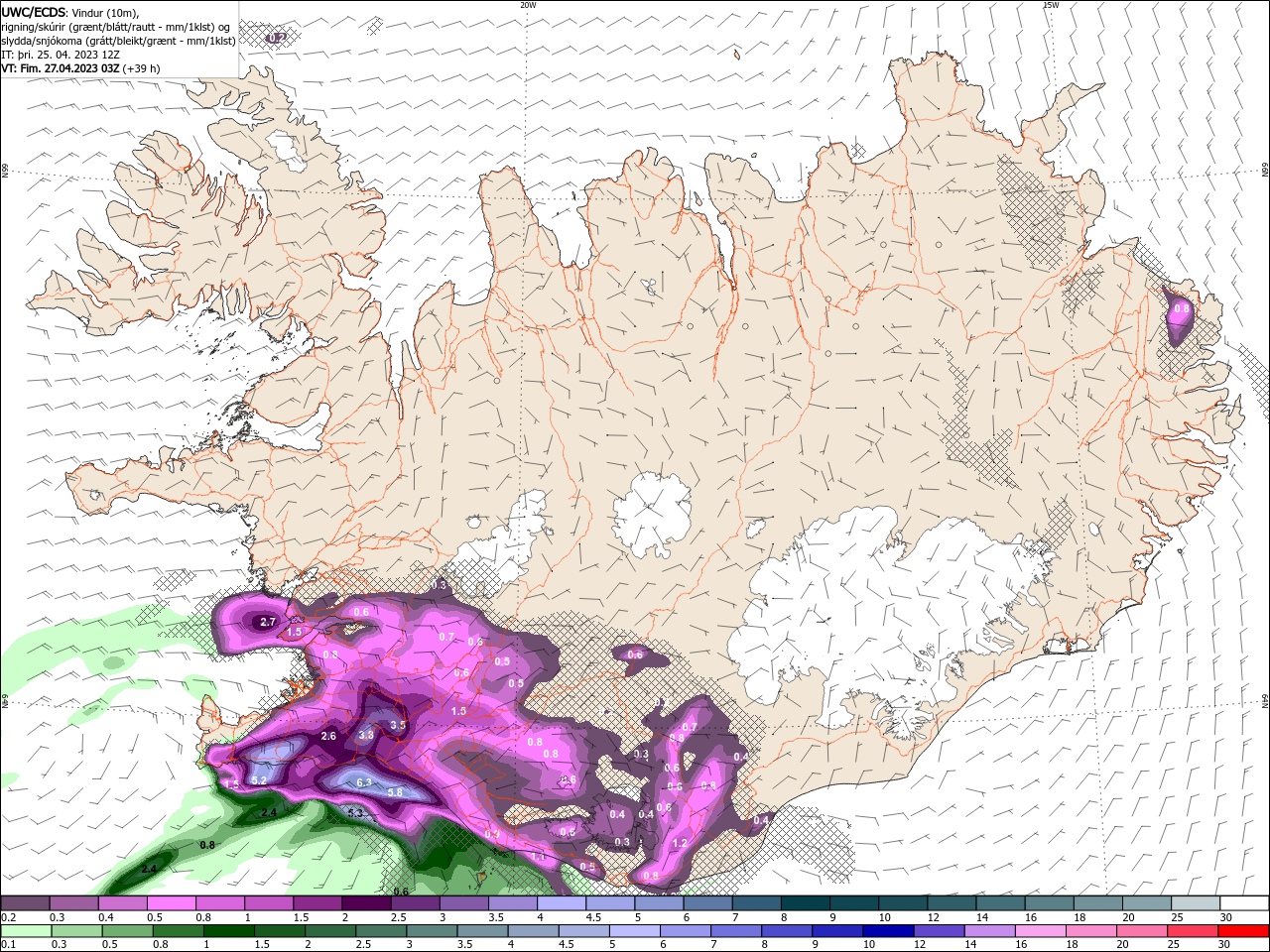This screenshot has width=1270, height=952.
Task: Click the 6.3 snowfall value on the map
Action: click(364, 782)
